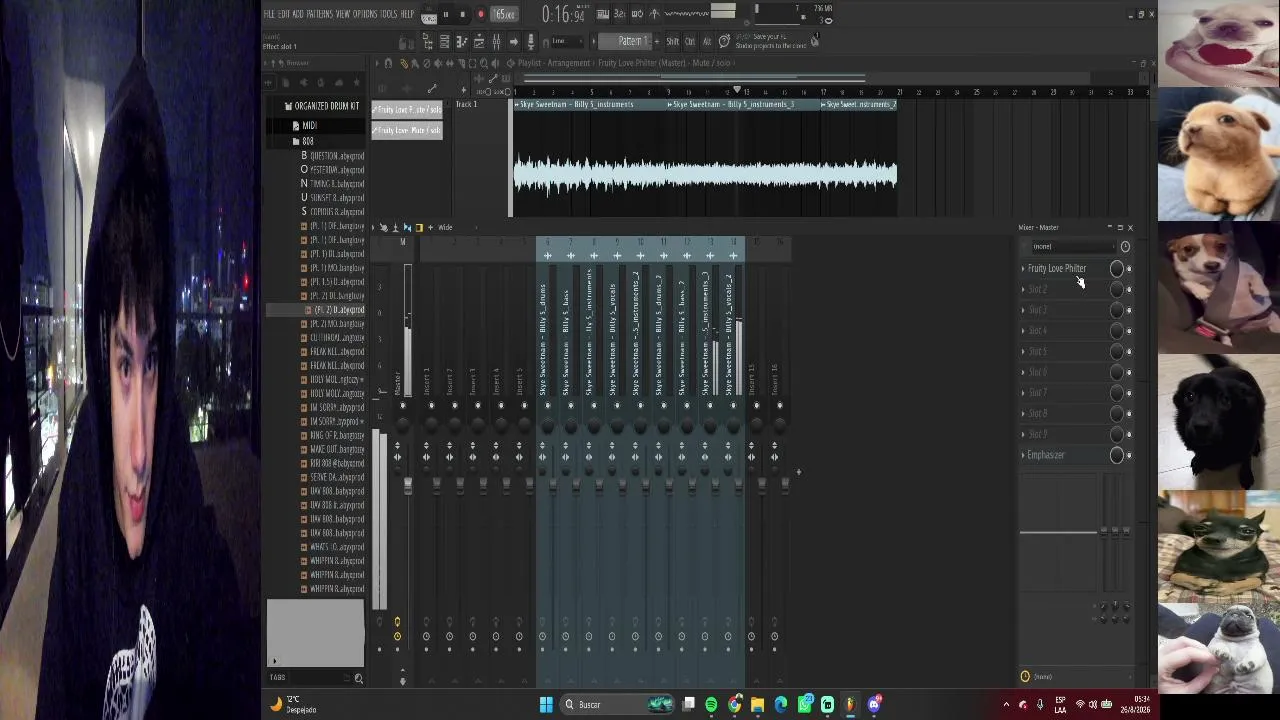This screenshot has height=720, width=1280.
Task: Adjust the Fruity Love Philter mix knob
Action: 1116,269
